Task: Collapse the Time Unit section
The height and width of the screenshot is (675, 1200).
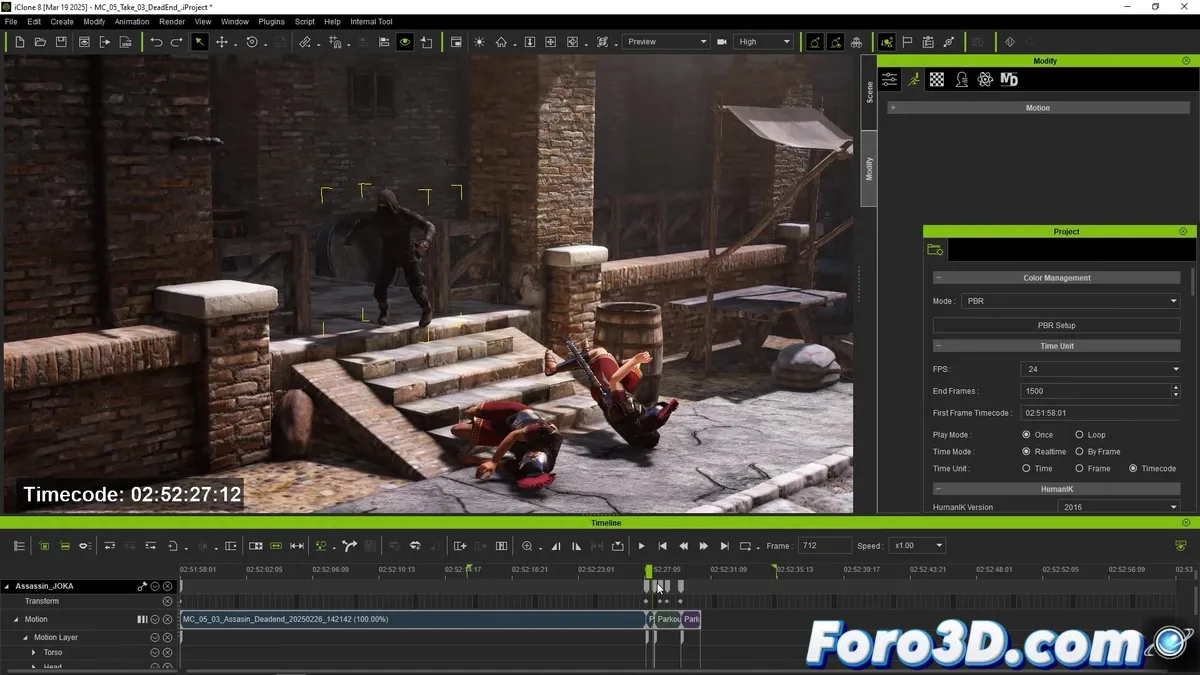Action: pos(938,346)
